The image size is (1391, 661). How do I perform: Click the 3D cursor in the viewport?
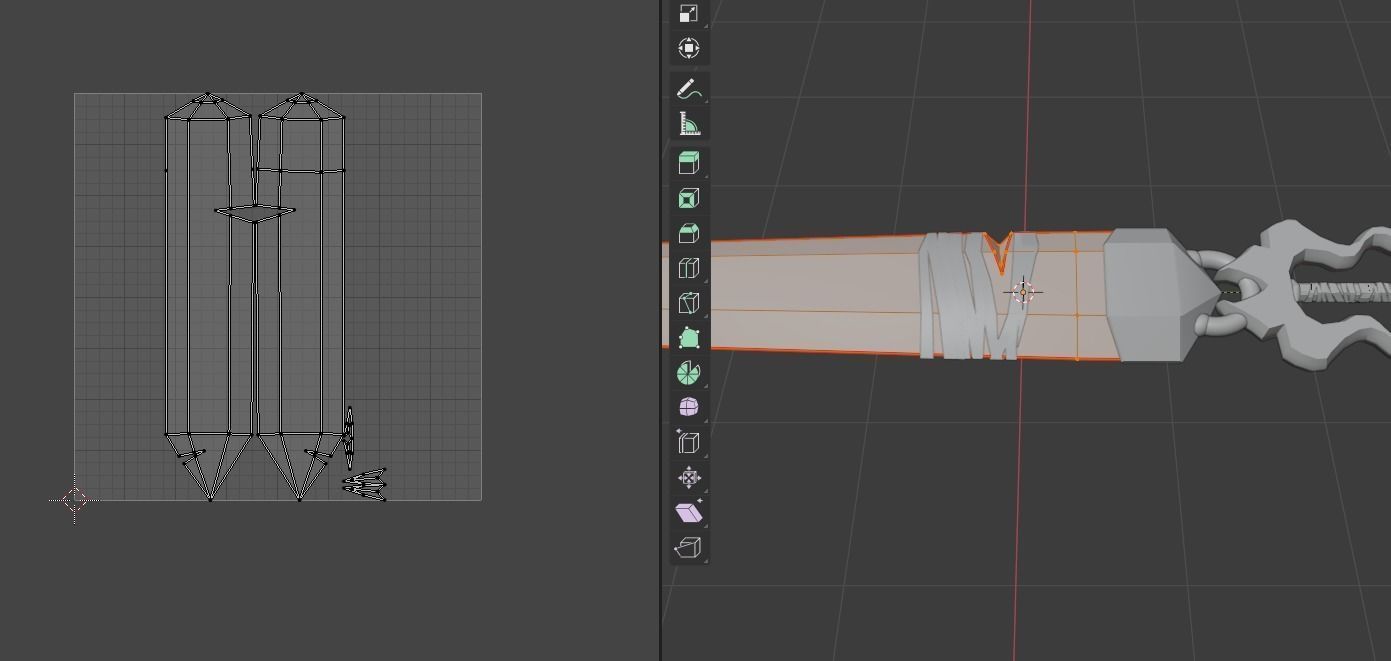(x=1023, y=292)
